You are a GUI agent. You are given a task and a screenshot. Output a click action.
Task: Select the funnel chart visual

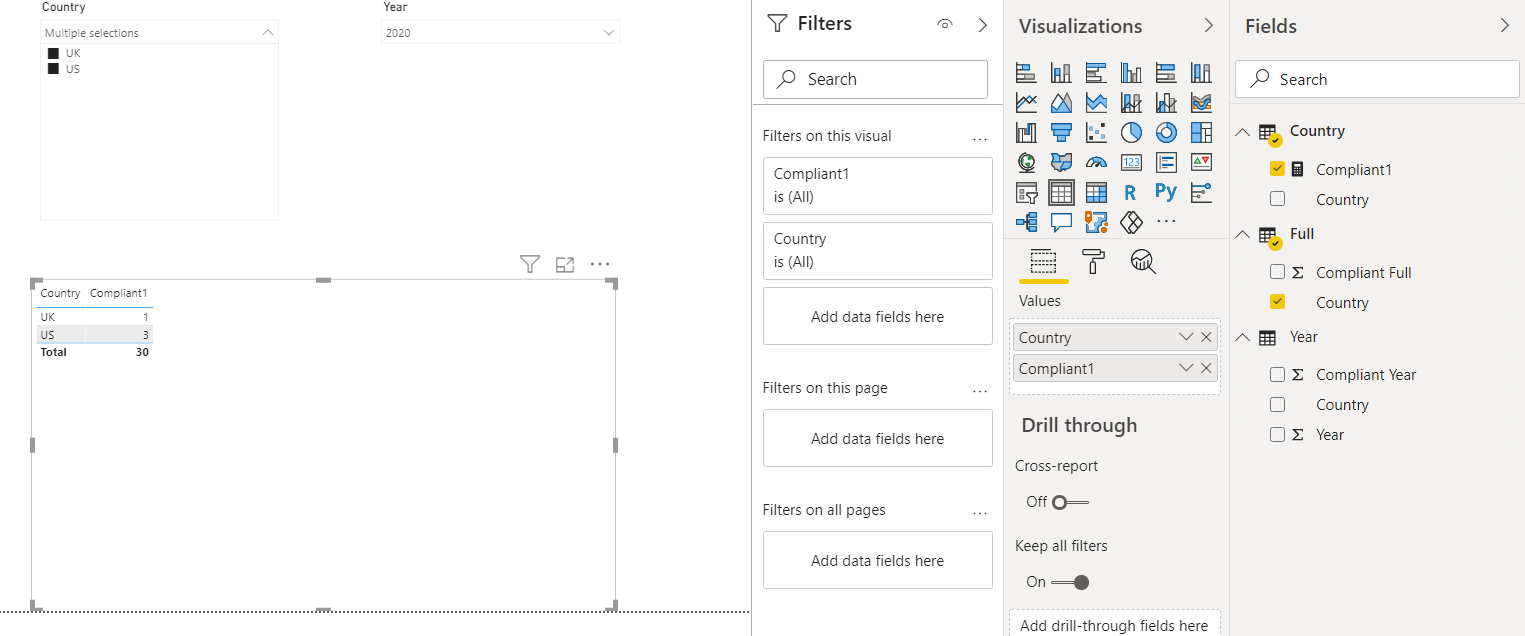(x=1061, y=132)
